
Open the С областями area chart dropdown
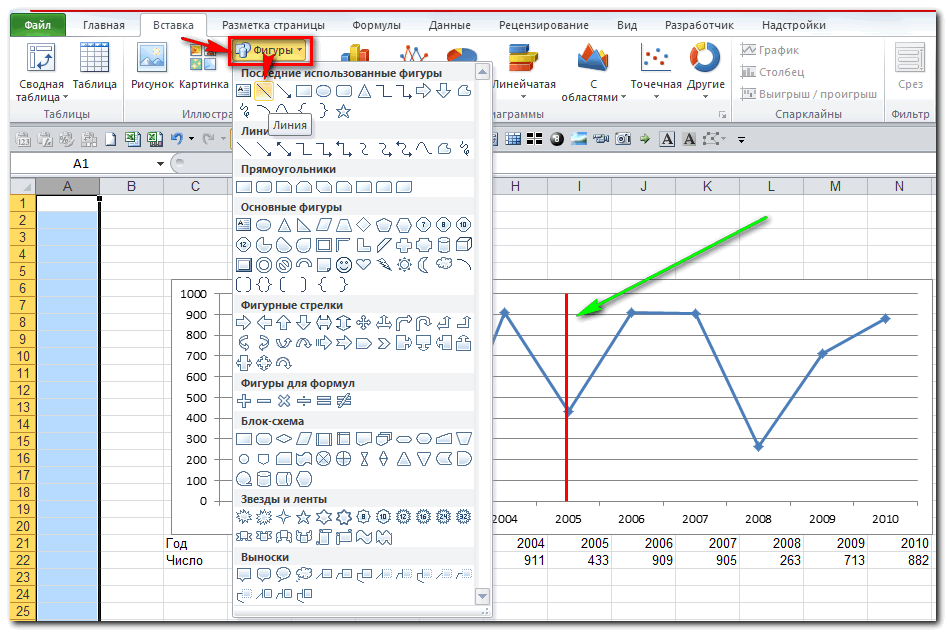pos(593,73)
